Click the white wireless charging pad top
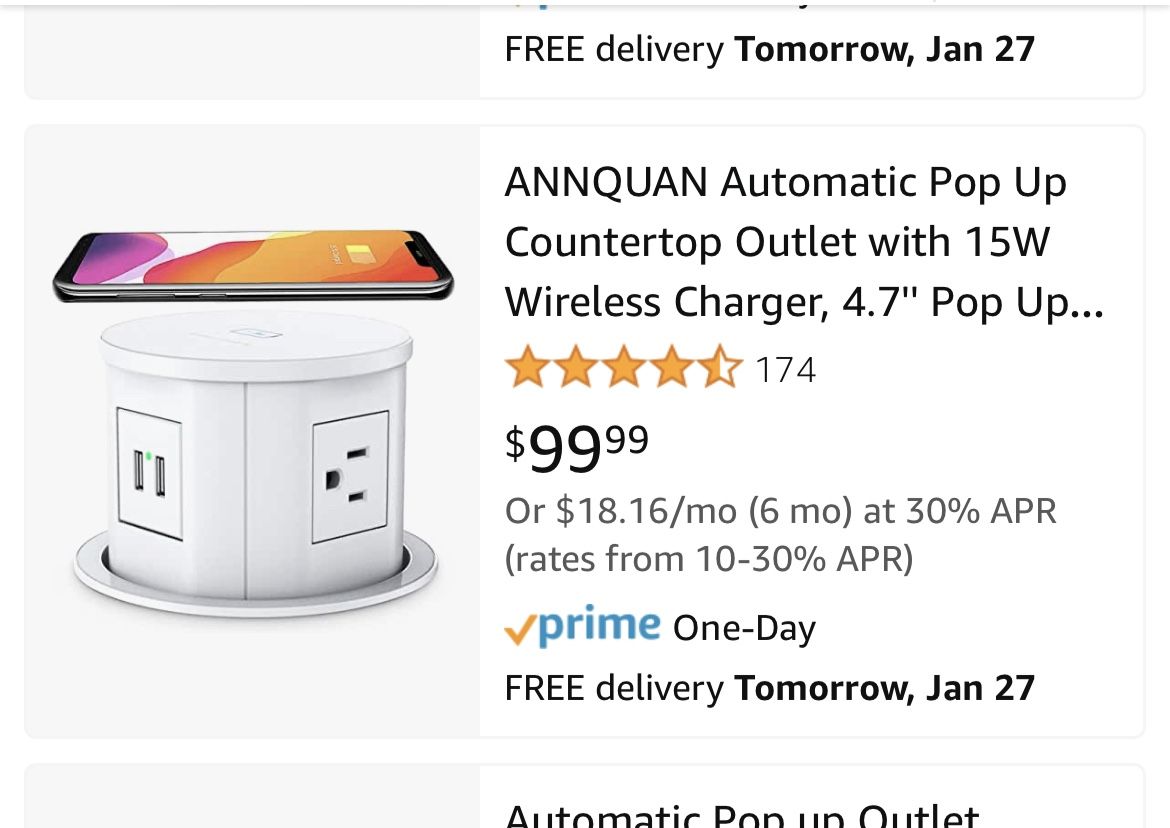The image size is (1170, 828). 255,342
